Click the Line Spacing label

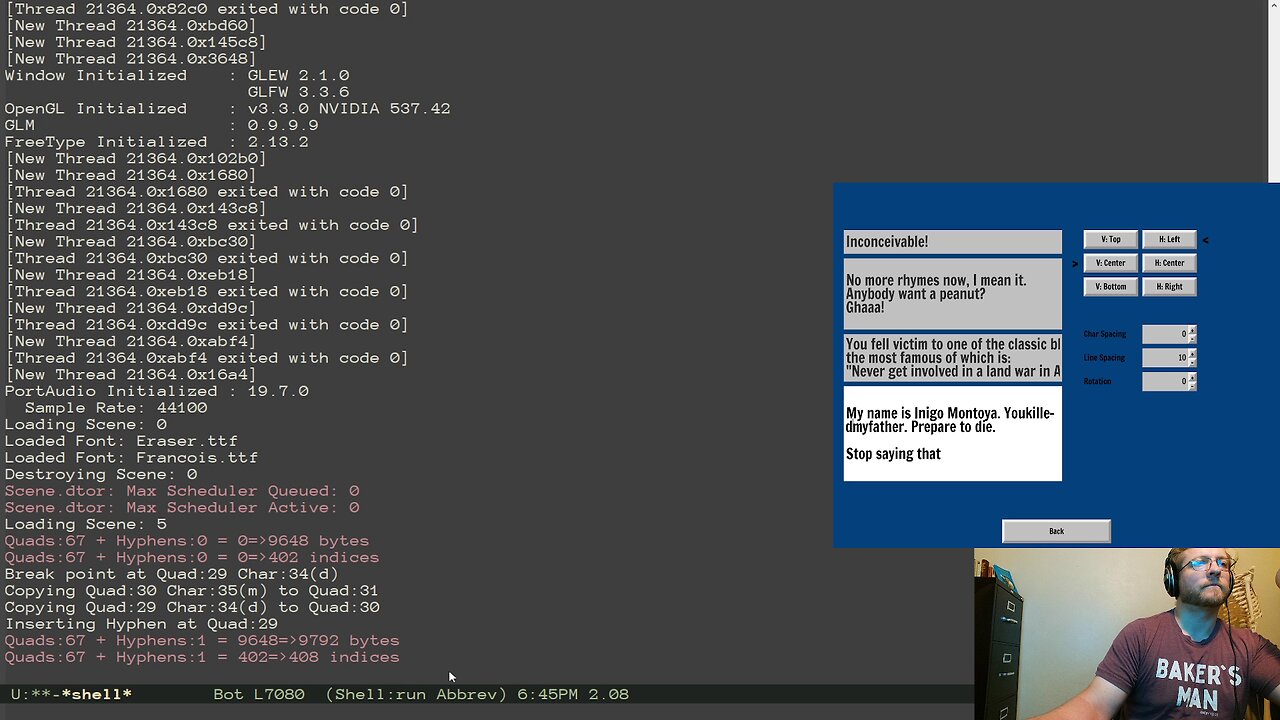1105,357
